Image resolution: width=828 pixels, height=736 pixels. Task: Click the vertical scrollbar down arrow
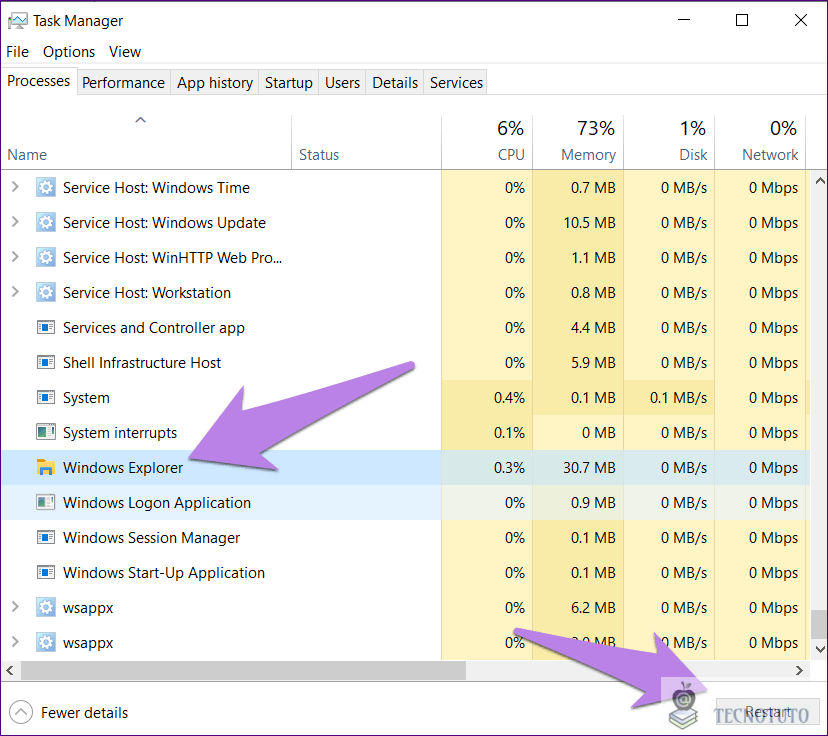pos(820,649)
